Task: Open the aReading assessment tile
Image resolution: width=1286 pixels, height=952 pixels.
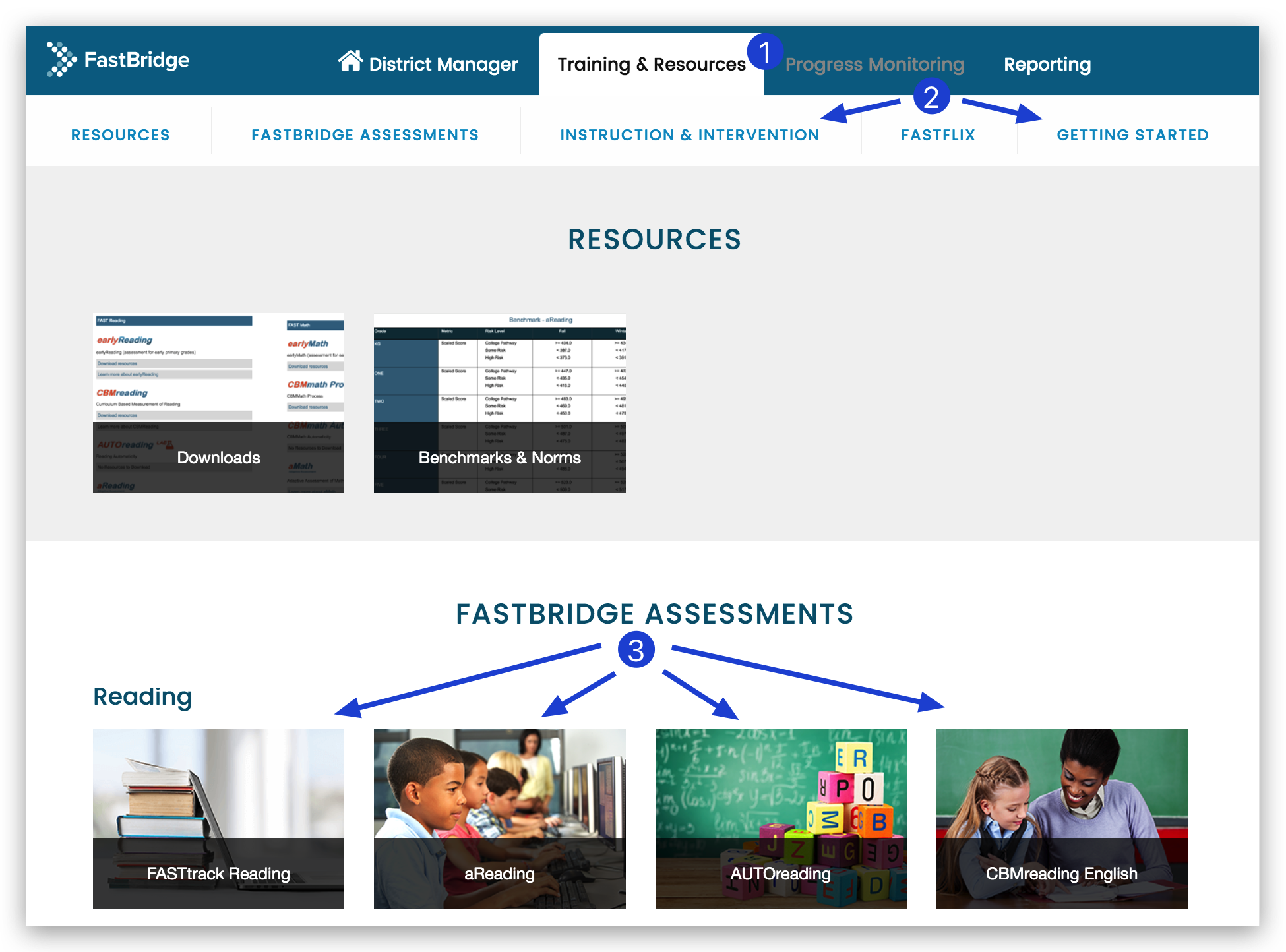Action: pos(500,819)
